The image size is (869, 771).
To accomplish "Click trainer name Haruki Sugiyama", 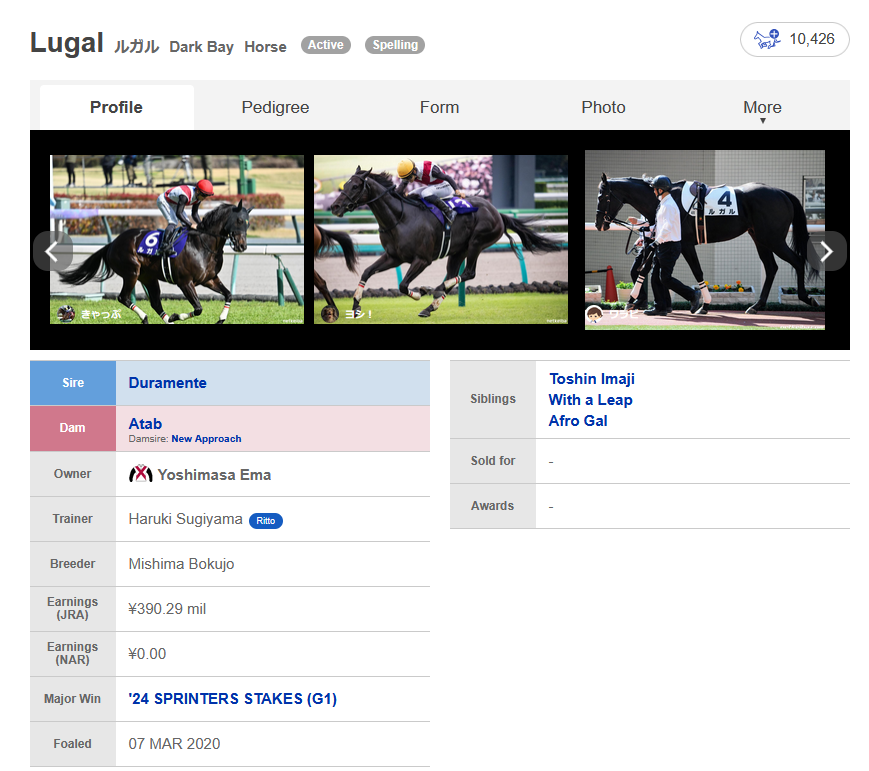I will pyautogui.click(x=186, y=519).
